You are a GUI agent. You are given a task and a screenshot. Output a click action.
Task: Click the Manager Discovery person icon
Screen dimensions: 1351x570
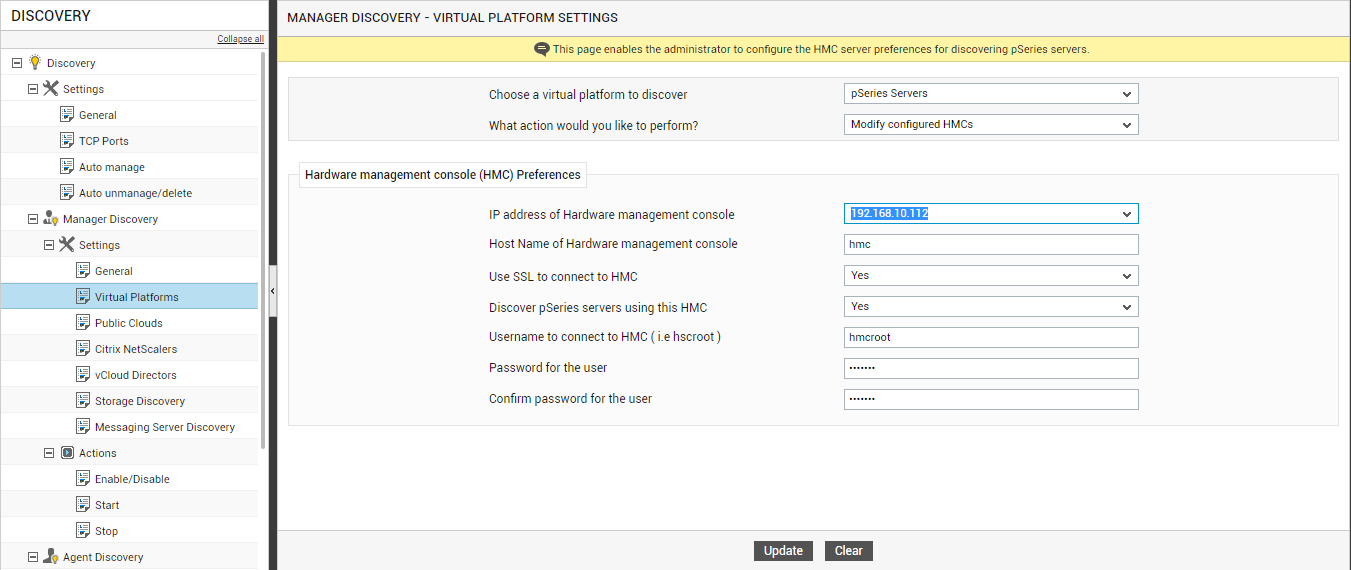point(51,218)
